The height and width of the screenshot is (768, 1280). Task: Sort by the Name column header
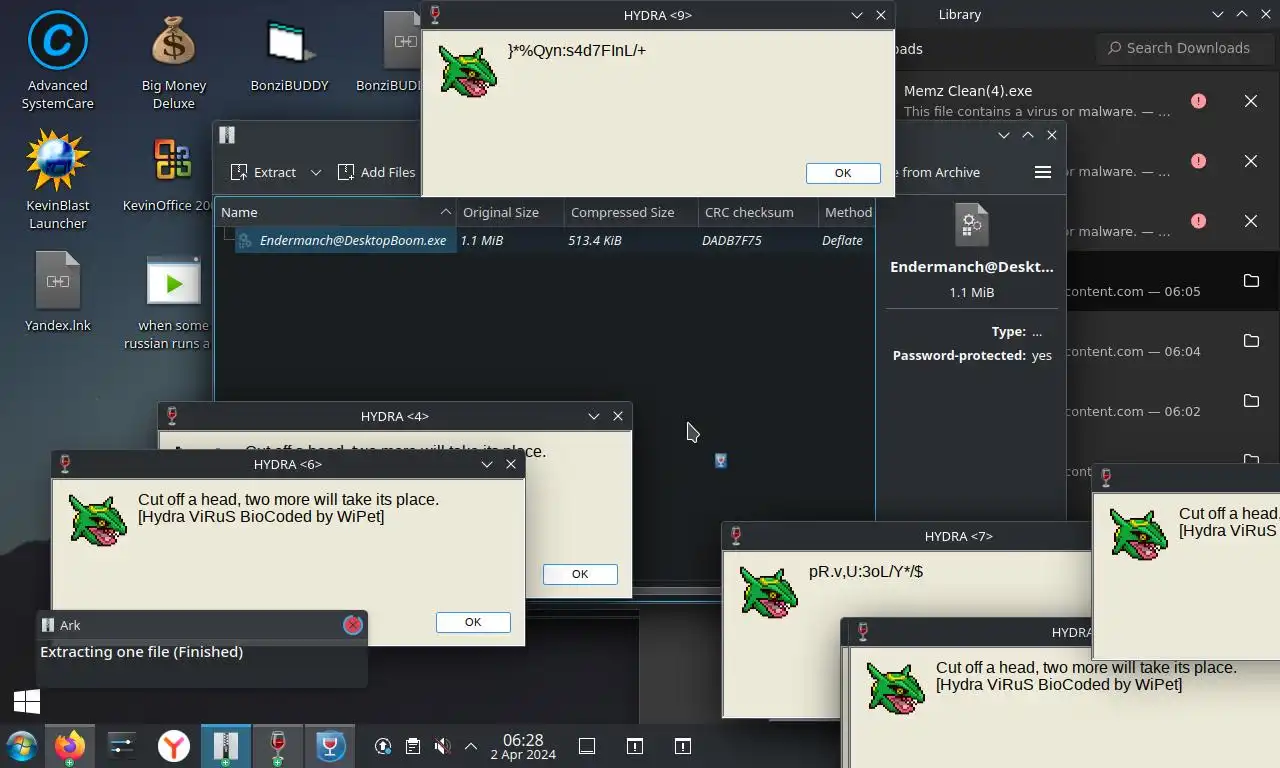336,212
